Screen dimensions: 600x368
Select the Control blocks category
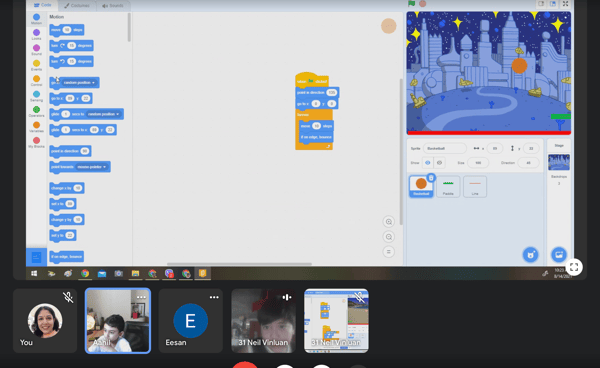(36, 80)
